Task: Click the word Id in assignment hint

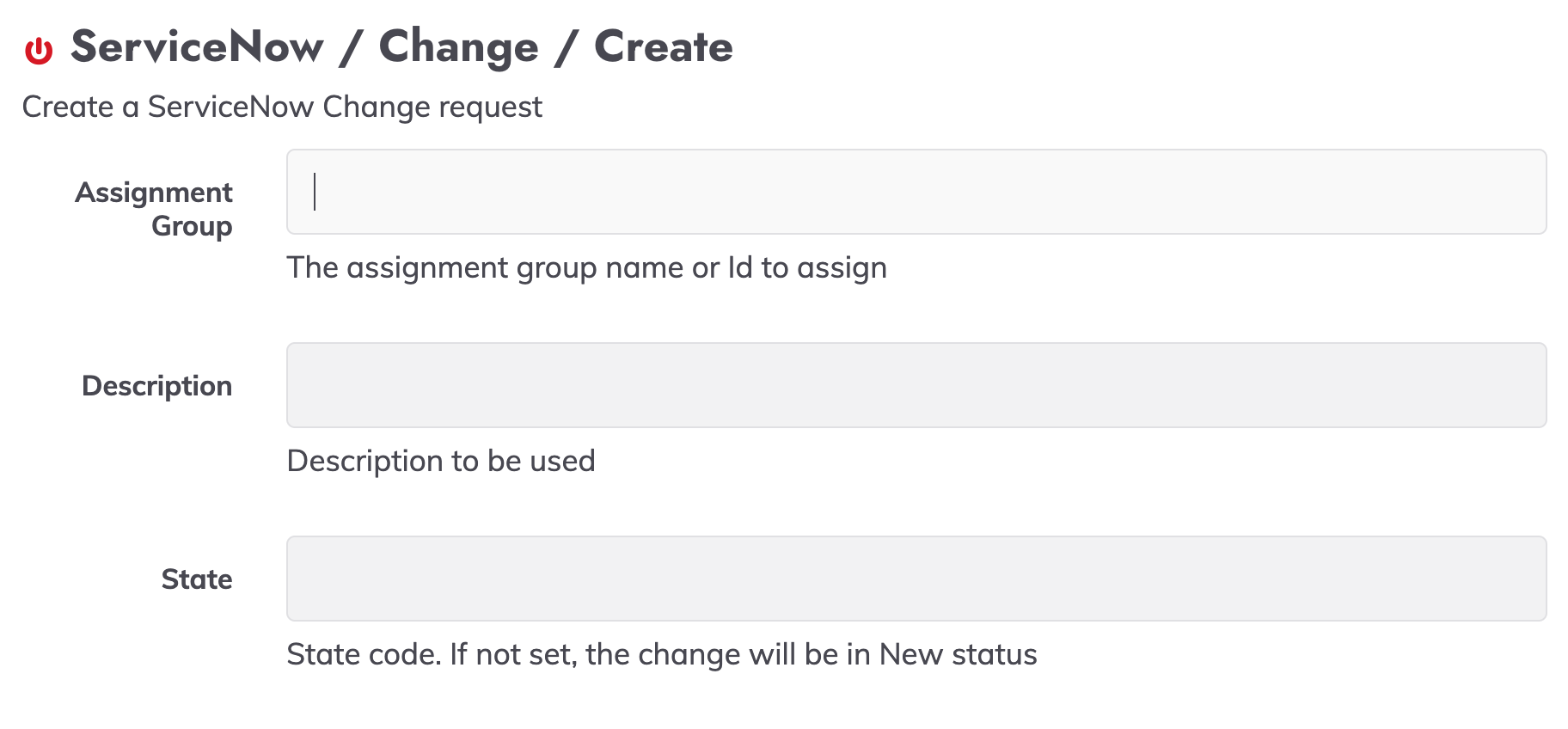Action: tap(740, 267)
